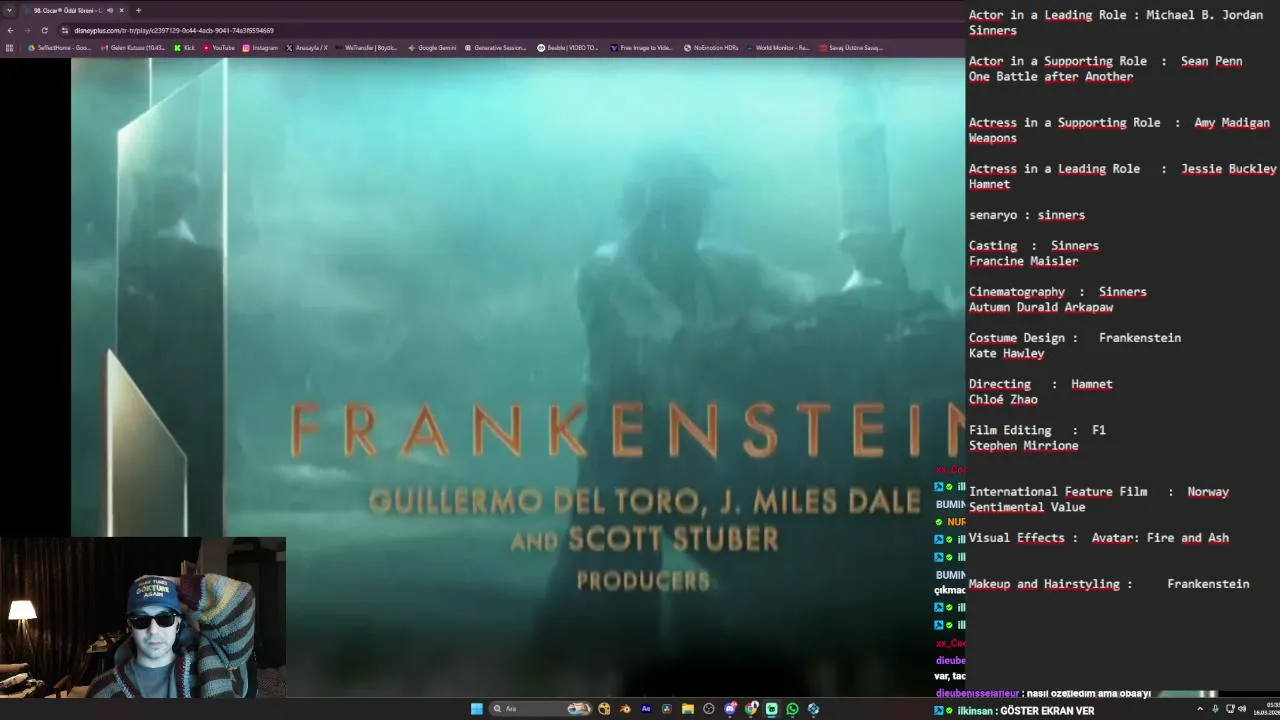
Task: Open the OBS taskbar icon
Action: tap(709, 709)
